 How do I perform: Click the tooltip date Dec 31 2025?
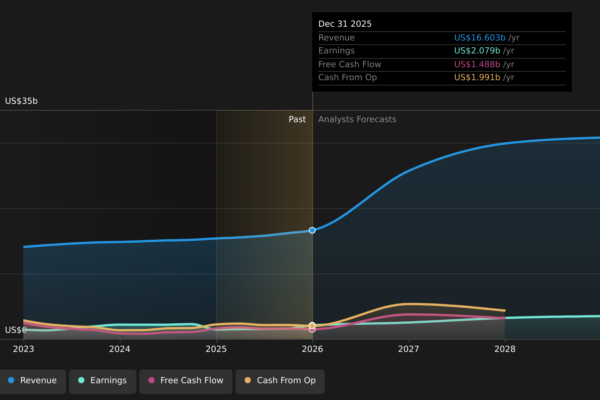tap(347, 23)
